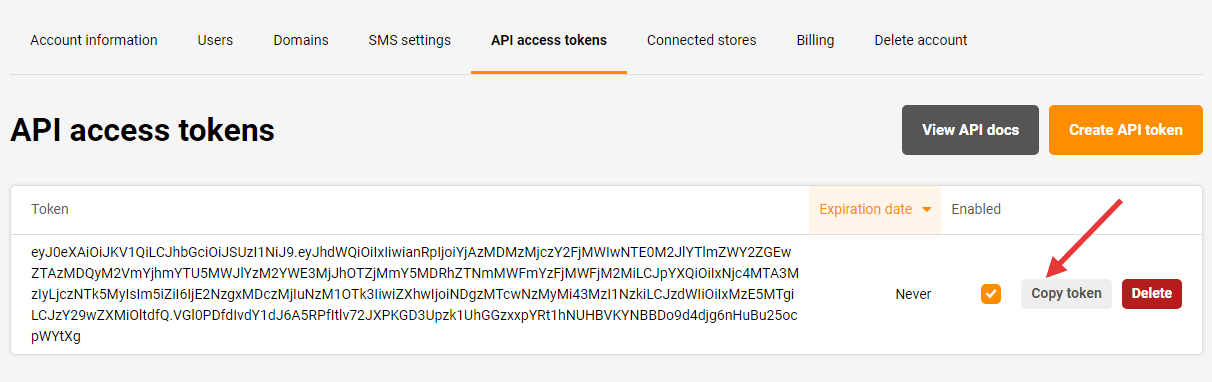Screen dimensions: 1212x382
Task: Toggle the Enabled checkbox for the token
Action: pos(991,294)
